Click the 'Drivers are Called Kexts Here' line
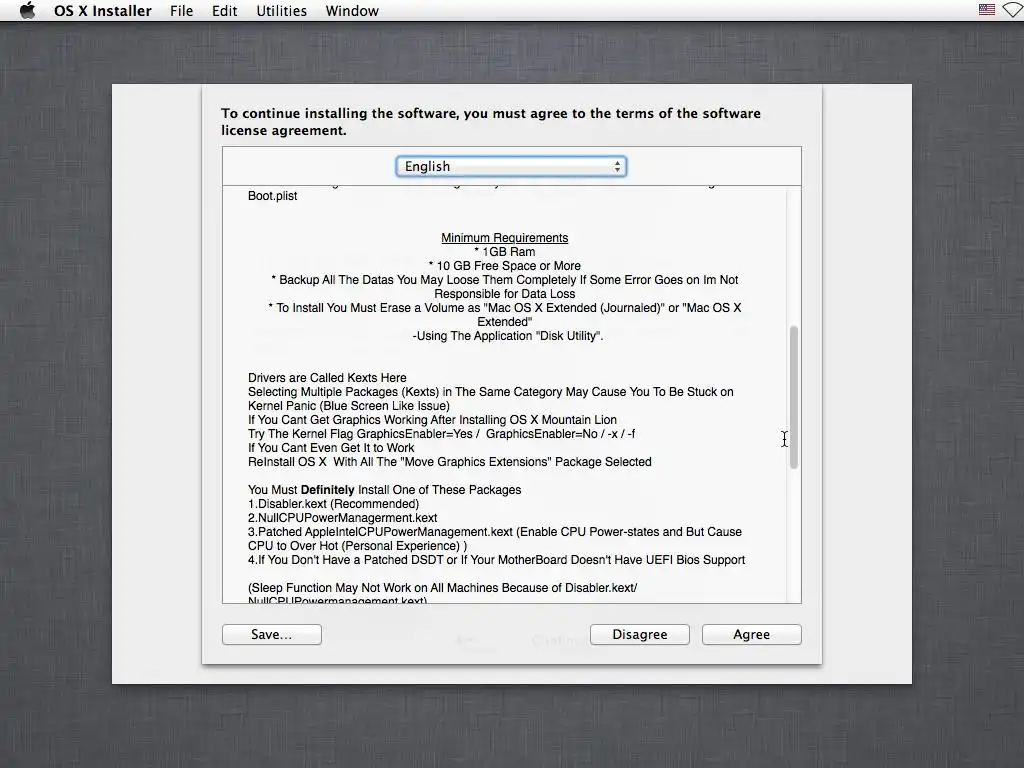Image resolution: width=1024 pixels, height=768 pixels. pyautogui.click(x=327, y=378)
